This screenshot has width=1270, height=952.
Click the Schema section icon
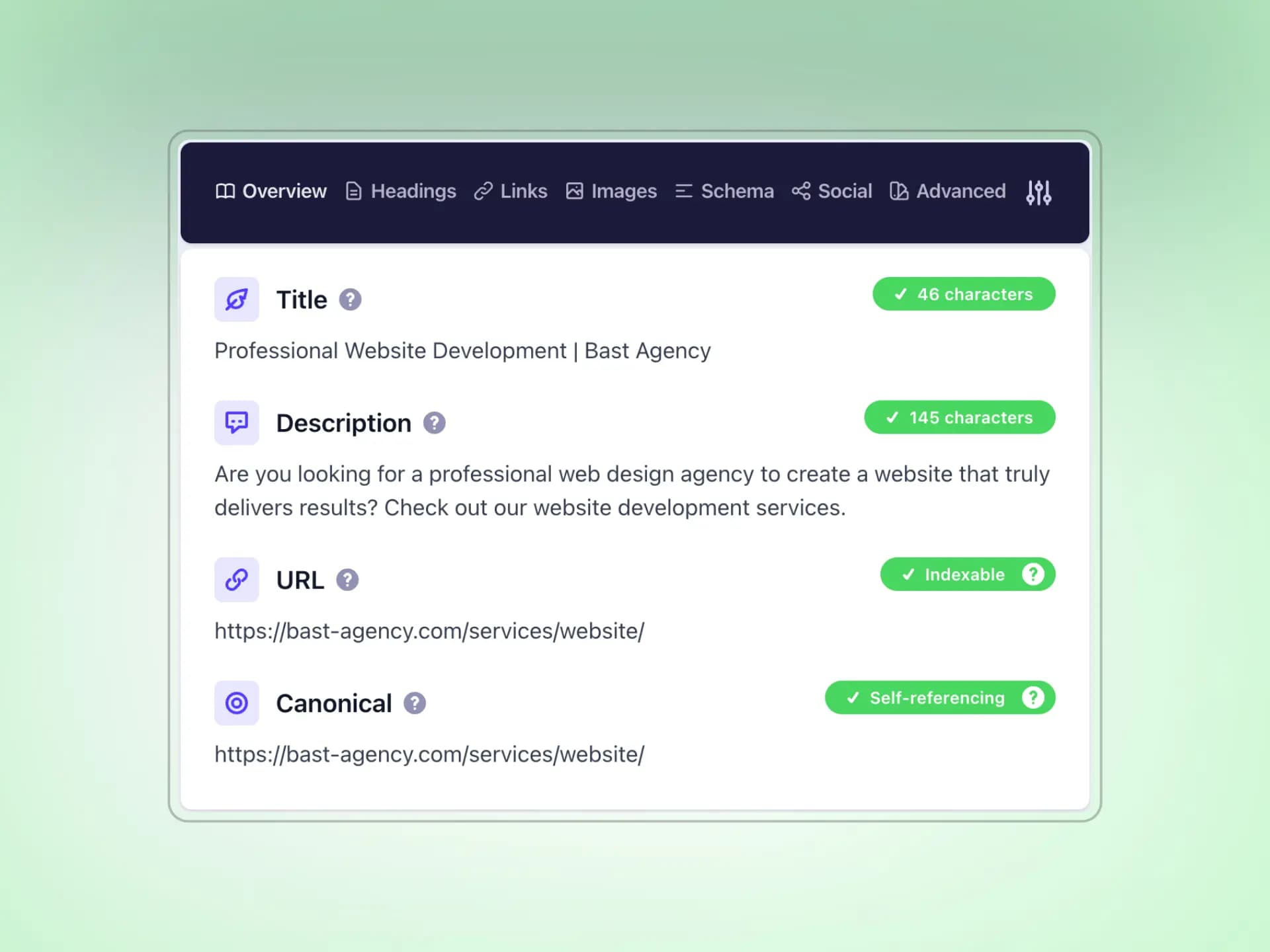click(684, 190)
